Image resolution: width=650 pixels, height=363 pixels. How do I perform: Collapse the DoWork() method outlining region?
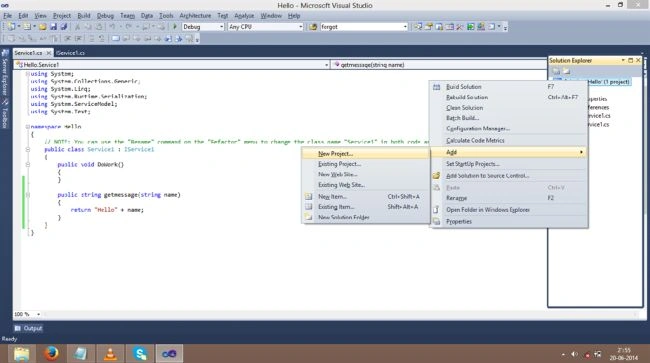click(x=27, y=165)
